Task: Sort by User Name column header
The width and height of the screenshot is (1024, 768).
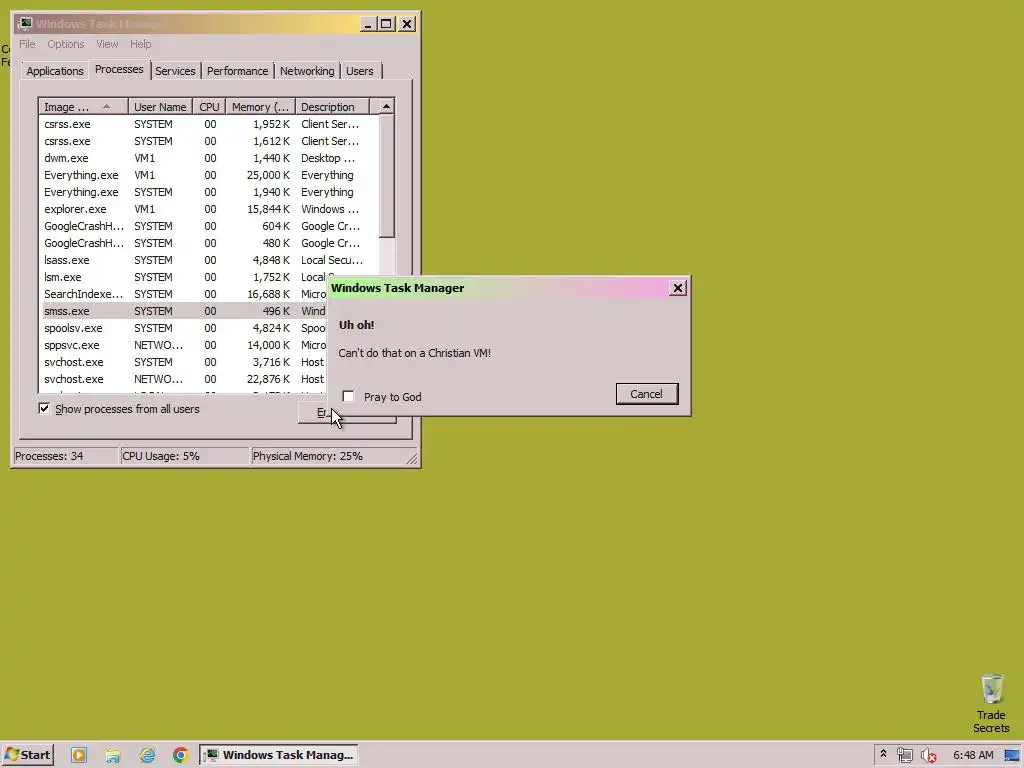Action: pyautogui.click(x=160, y=106)
